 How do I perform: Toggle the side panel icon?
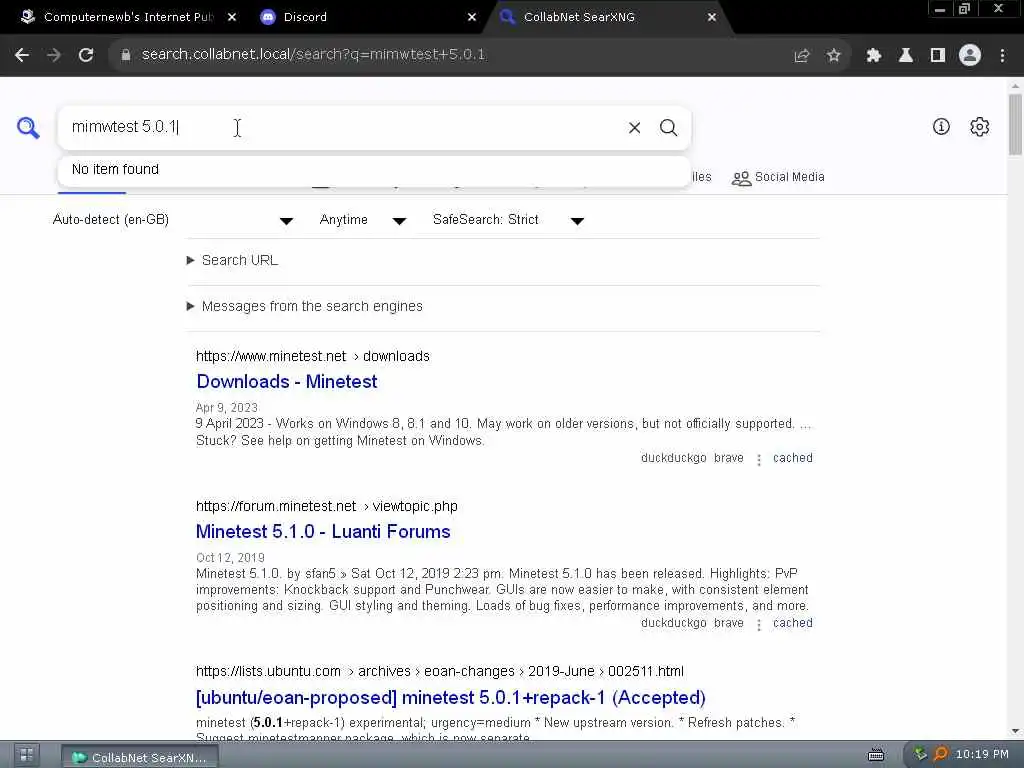tap(938, 56)
